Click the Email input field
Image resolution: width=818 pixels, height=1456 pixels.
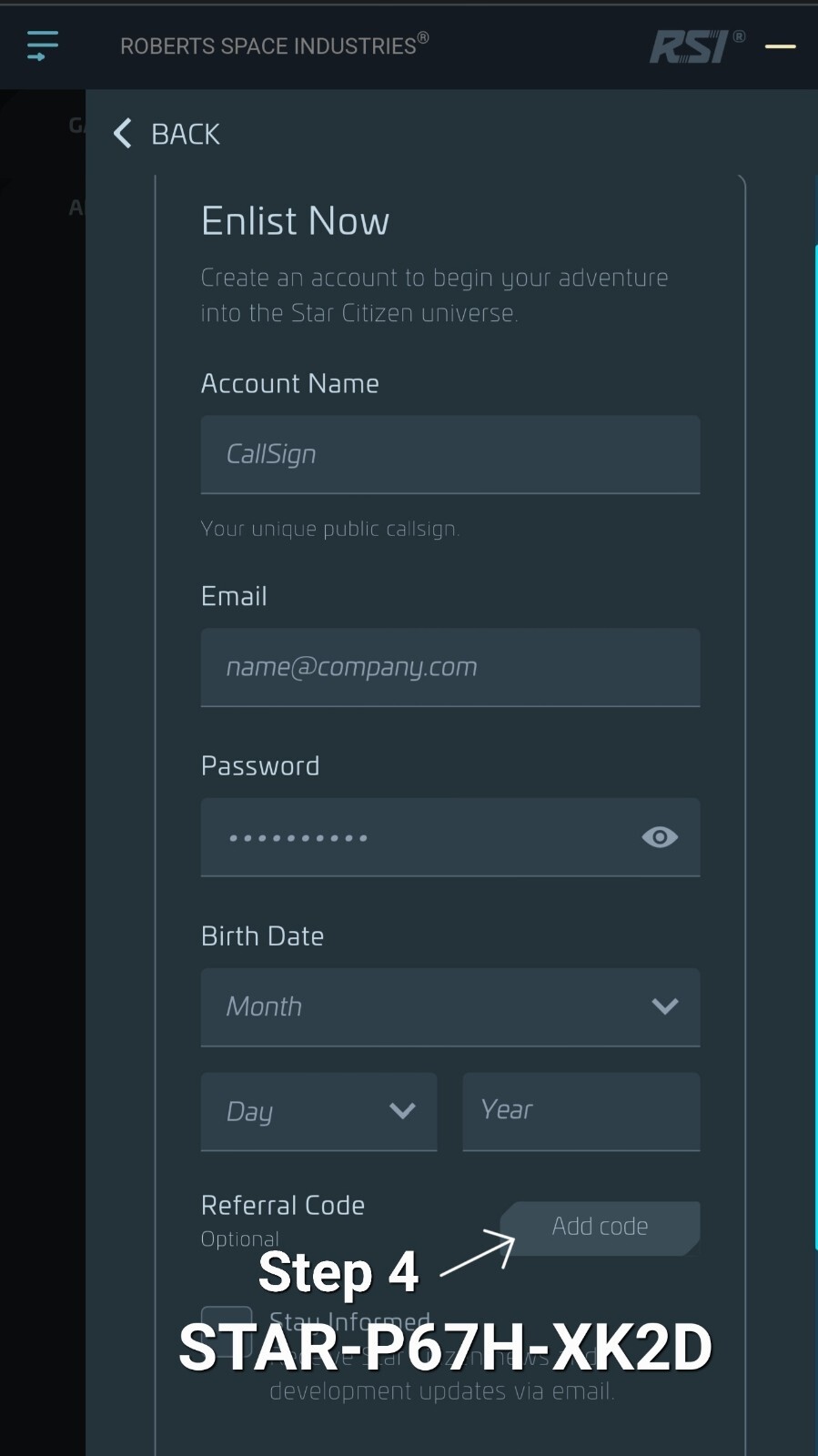point(450,667)
